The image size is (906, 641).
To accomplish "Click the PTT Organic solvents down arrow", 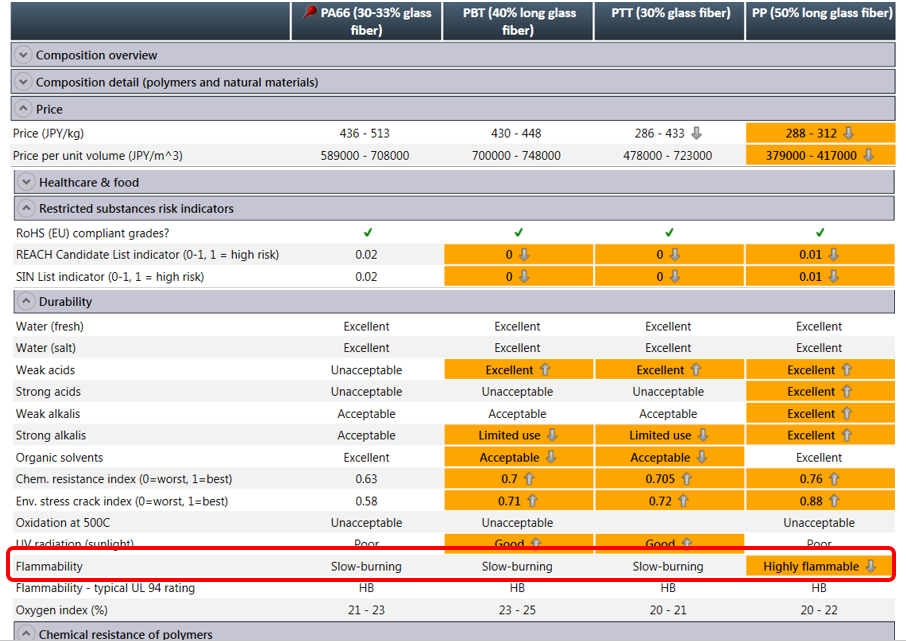I will click(x=701, y=457).
